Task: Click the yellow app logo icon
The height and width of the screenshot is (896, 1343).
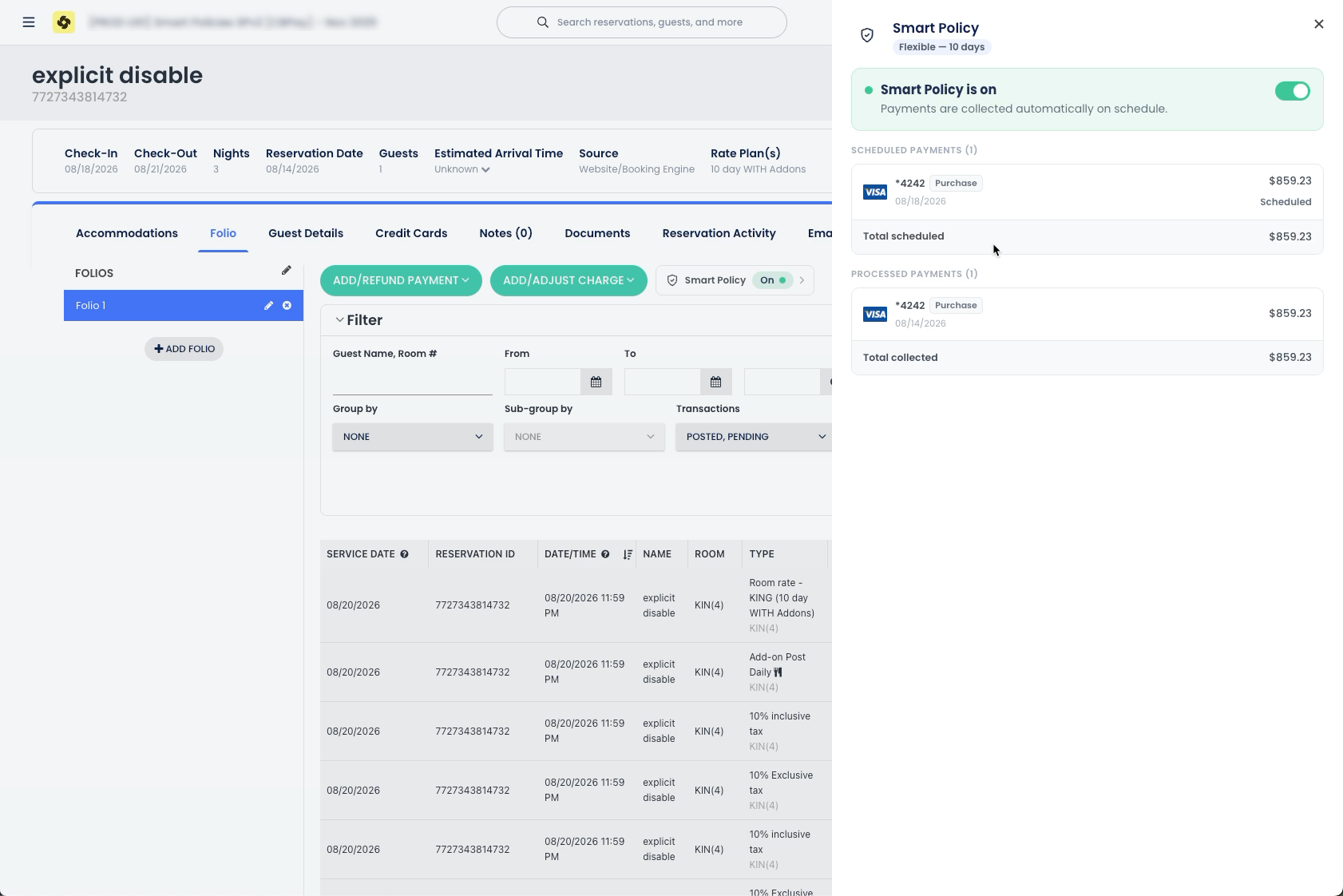Action: [64, 22]
